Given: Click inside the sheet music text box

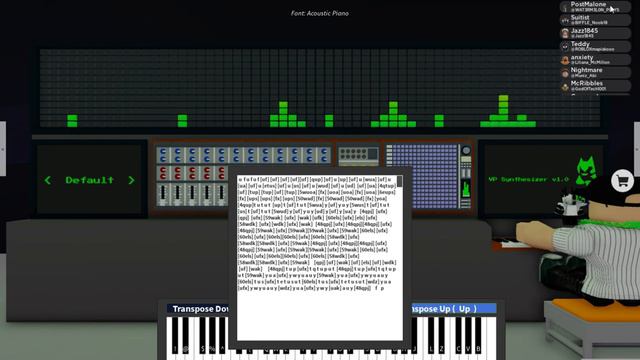Looking at the screenshot, I should tap(320, 258).
